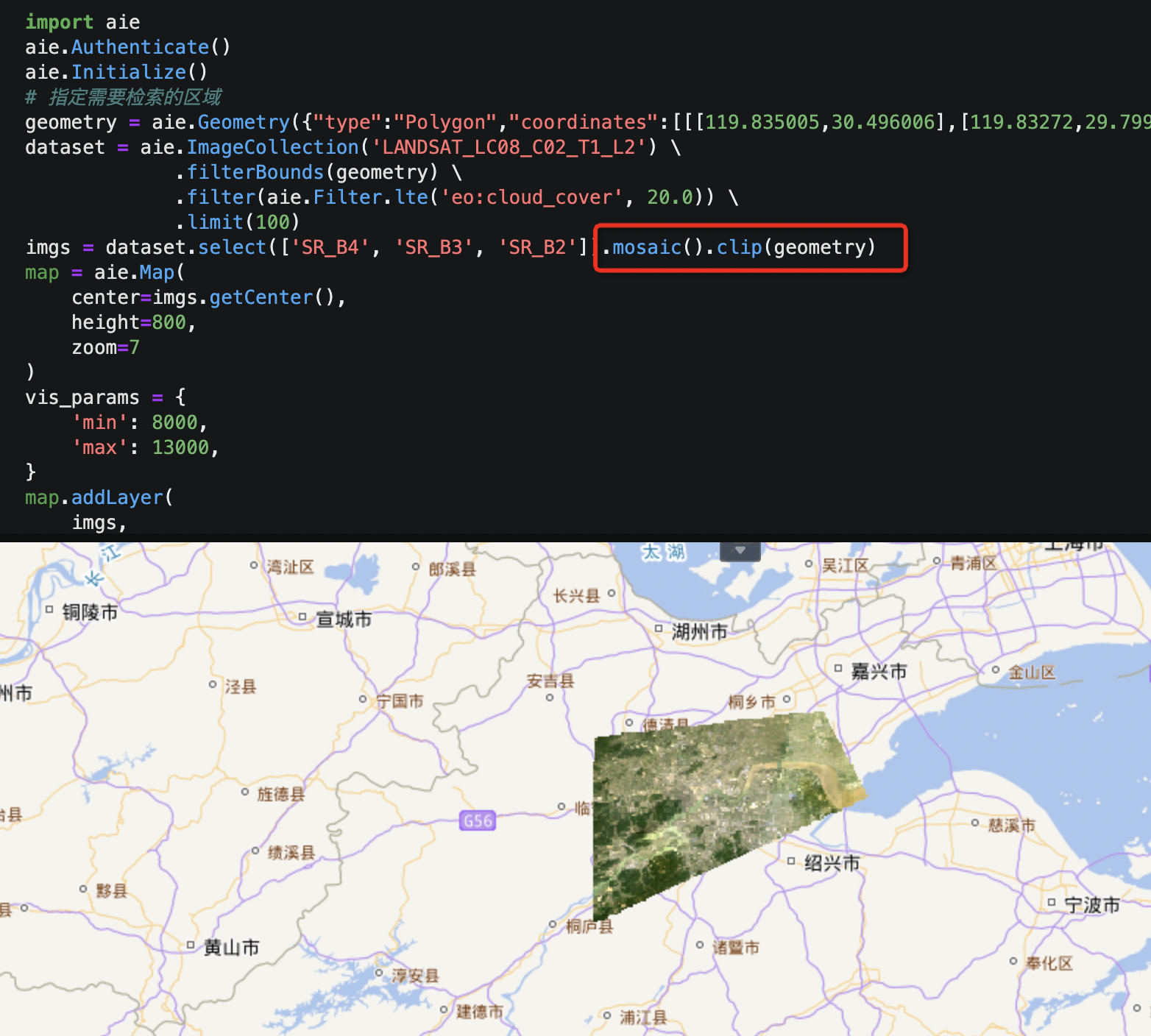
Task: Click the 桐乡市 label on map
Action: 751,702
